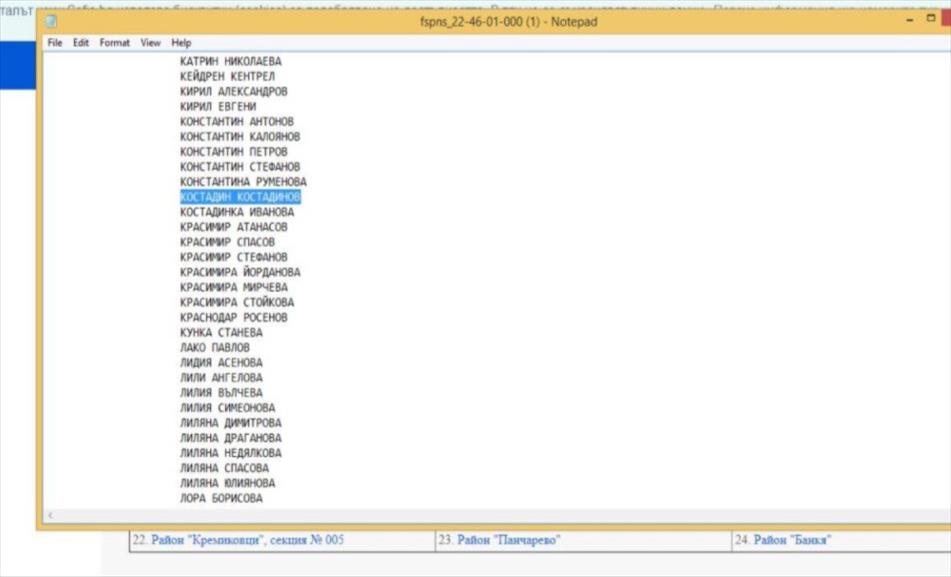The width and height of the screenshot is (951, 577).
Task: Click the line КАТРИН НИКОЛАЕВА
Action: click(230, 61)
